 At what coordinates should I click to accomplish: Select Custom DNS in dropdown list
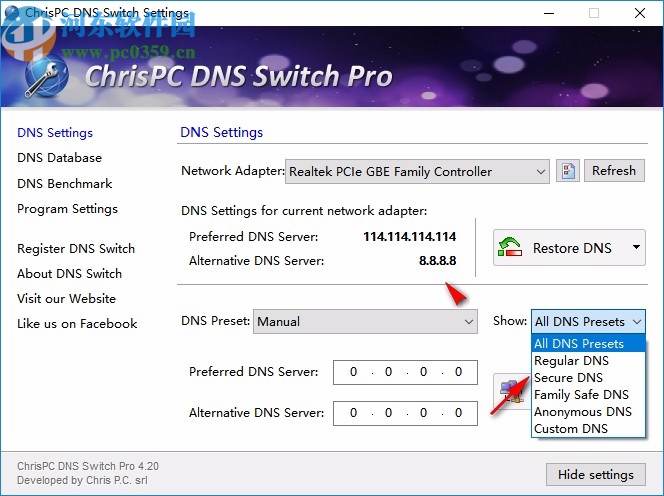tap(588, 428)
